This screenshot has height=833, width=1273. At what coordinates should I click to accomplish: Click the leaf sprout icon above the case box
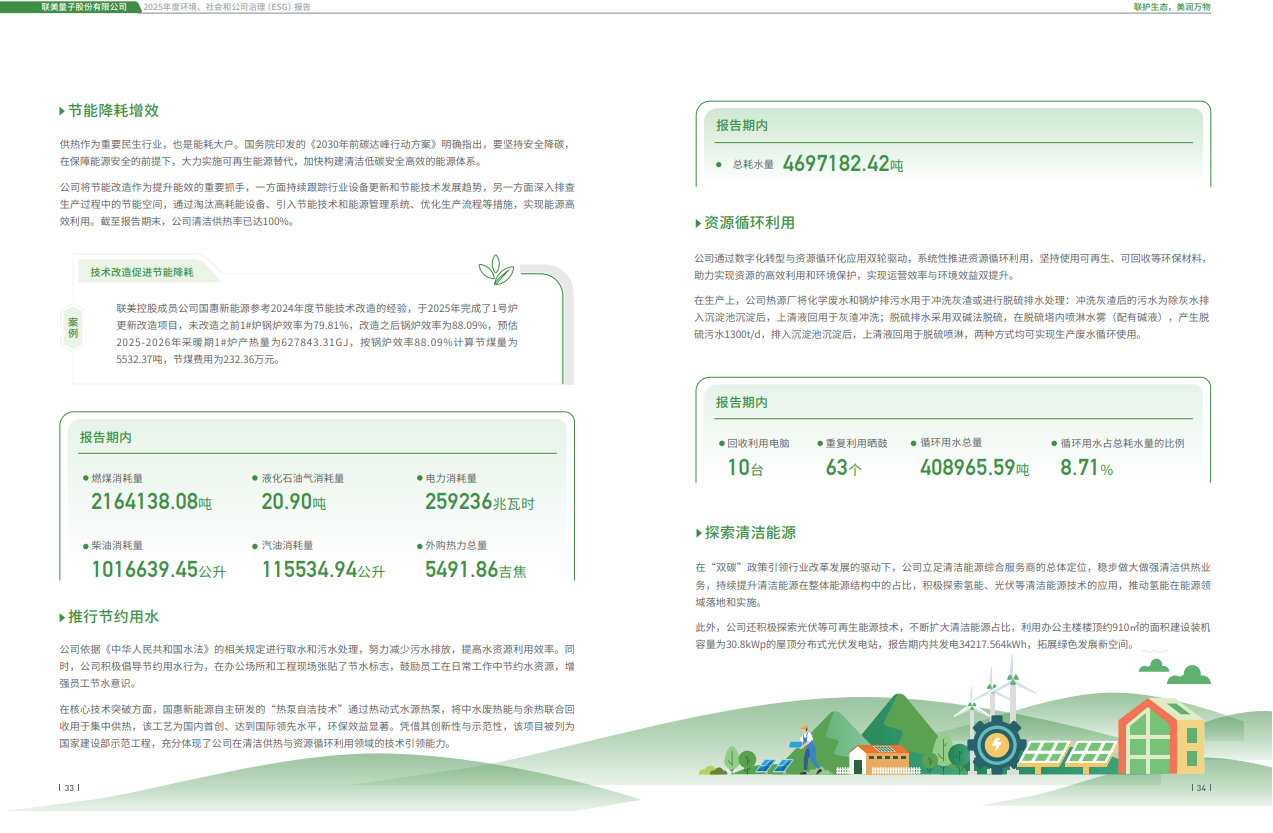(496, 269)
